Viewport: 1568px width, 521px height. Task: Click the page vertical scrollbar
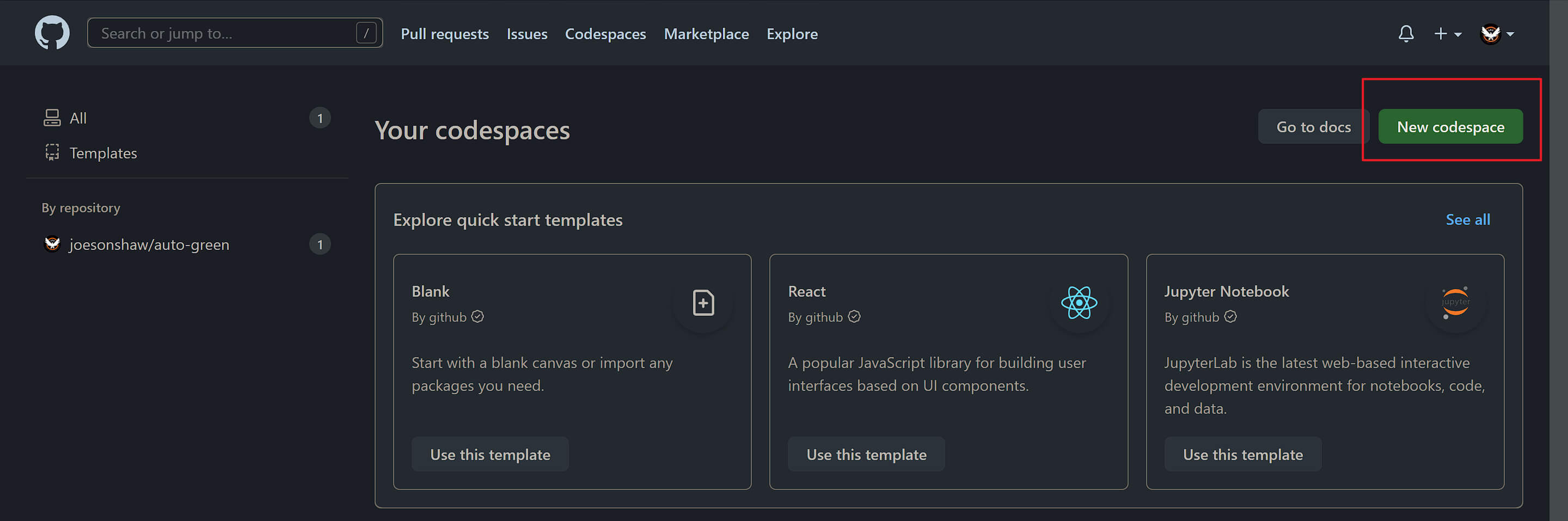tap(1558, 260)
